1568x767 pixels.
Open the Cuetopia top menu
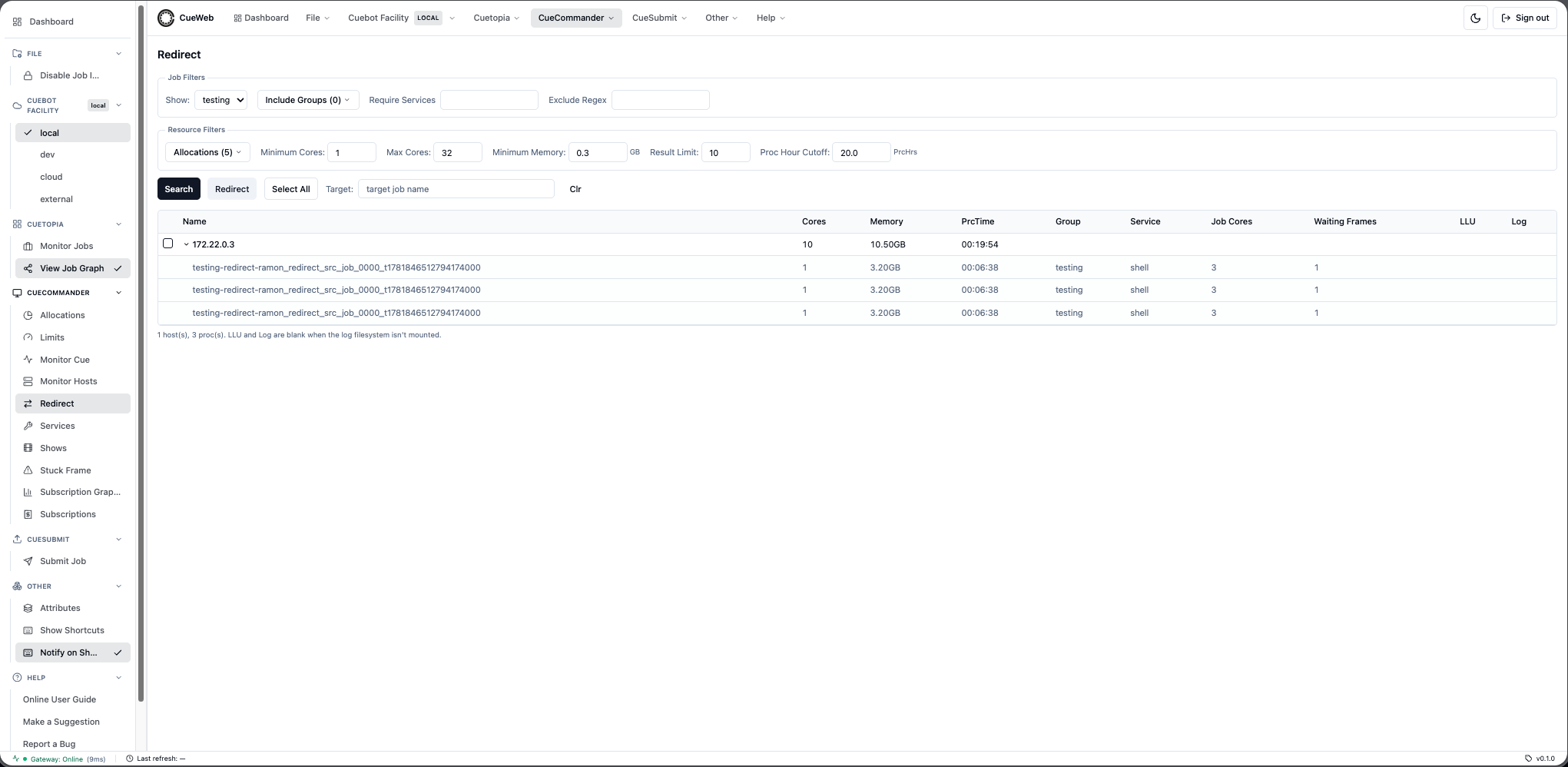tap(496, 18)
